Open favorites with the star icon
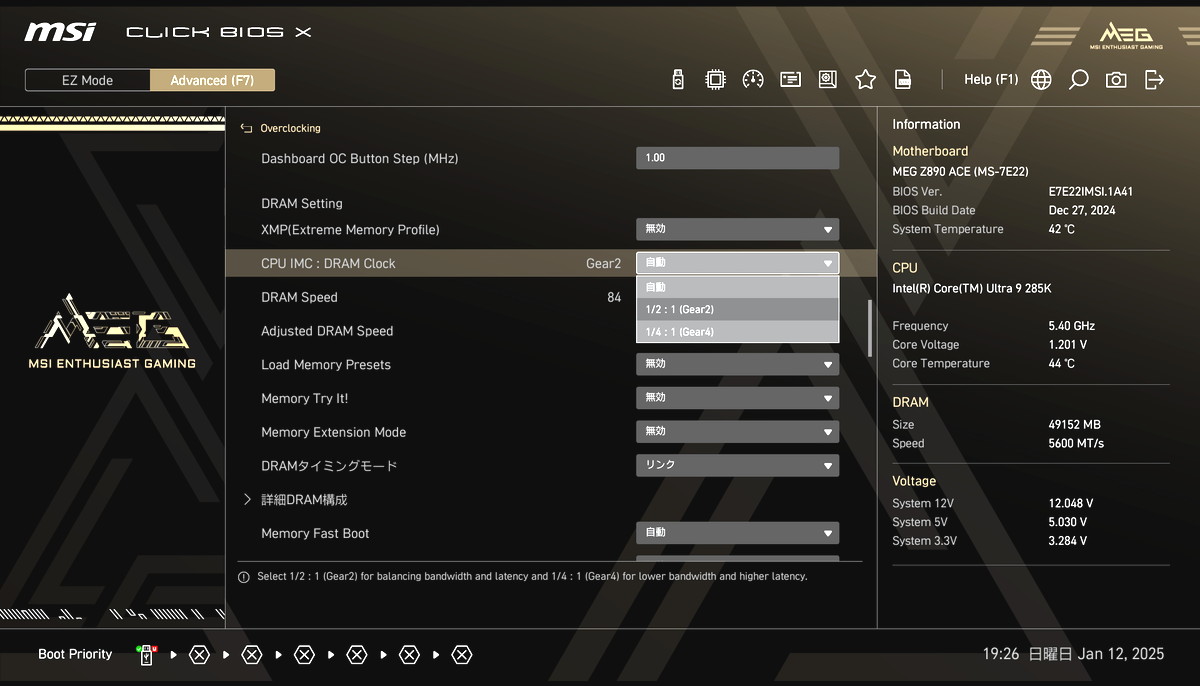Viewport: 1200px width, 686px height. coord(866,80)
